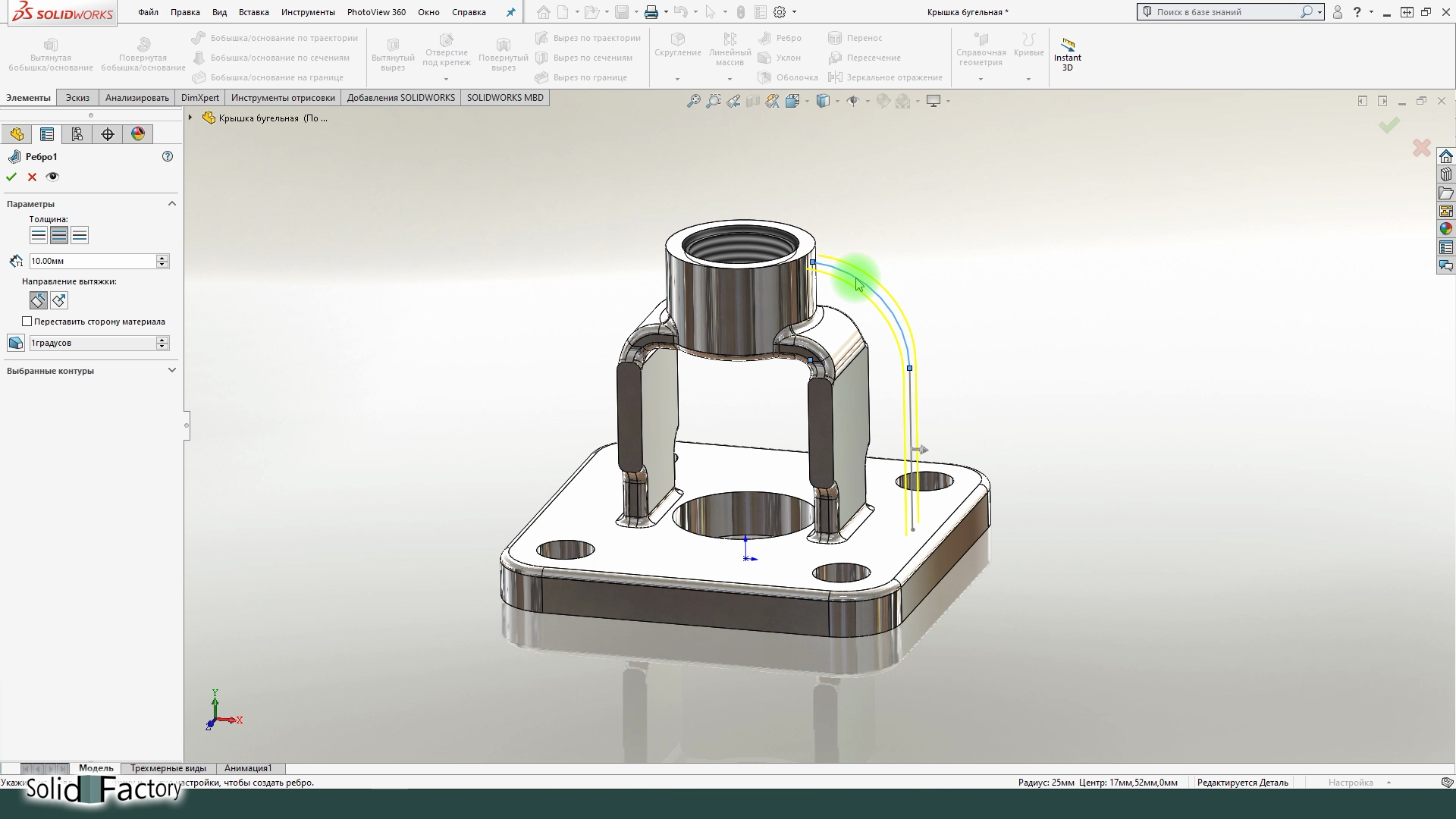Open the Вставка menu
The width and height of the screenshot is (1456, 819).
[x=253, y=12]
